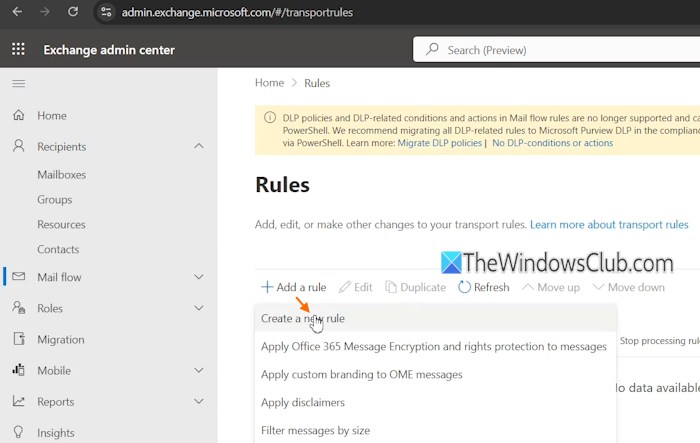Viewport: 700px width, 443px height.
Task: Click the Migration icon in sidebar
Action: point(19,339)
